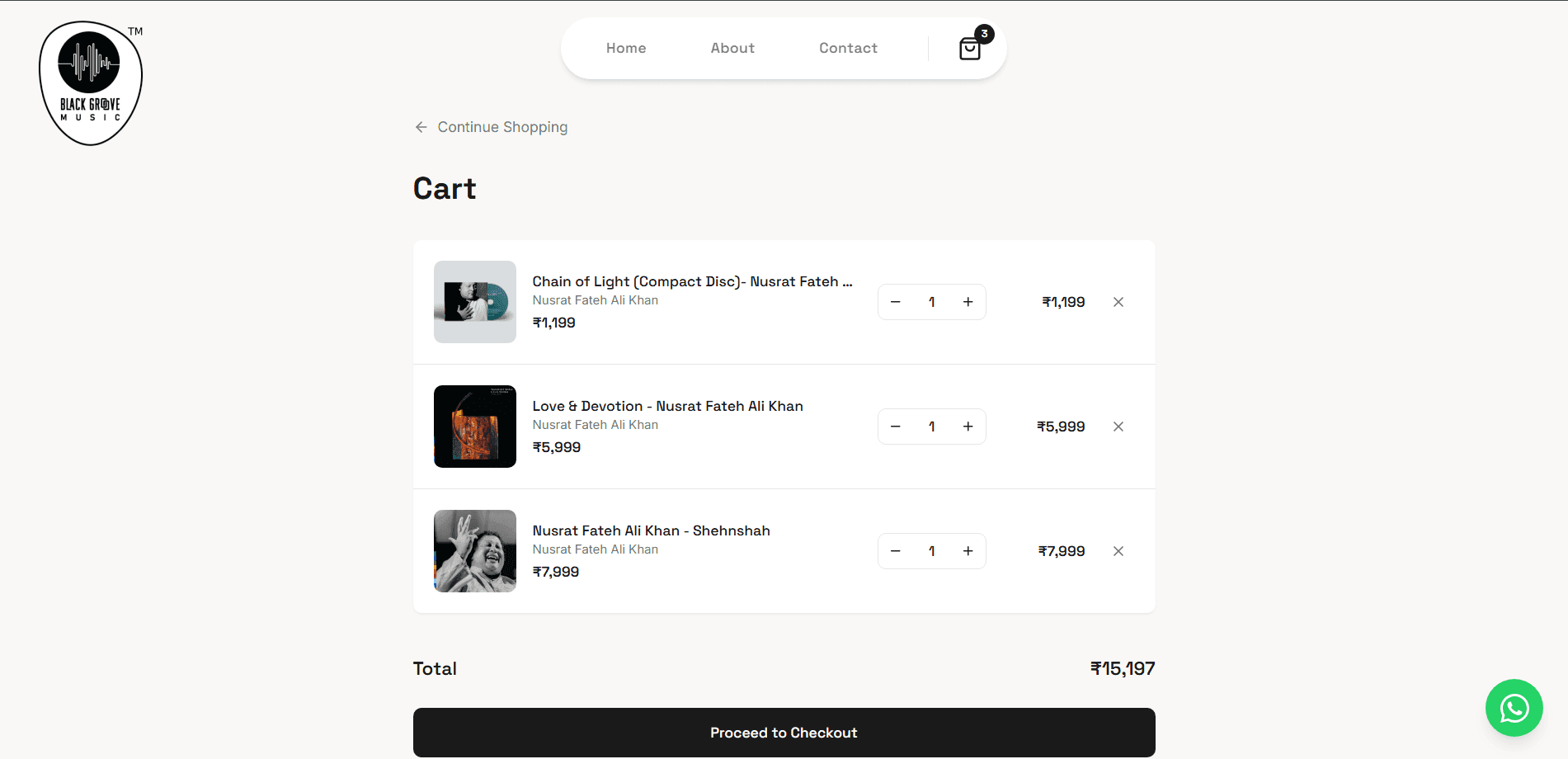This screenshot has height=759, width=1568.
Task: Open Nusrat Fateh Ali Khan - Shehnshah title
Action: [x=651, y=530]
